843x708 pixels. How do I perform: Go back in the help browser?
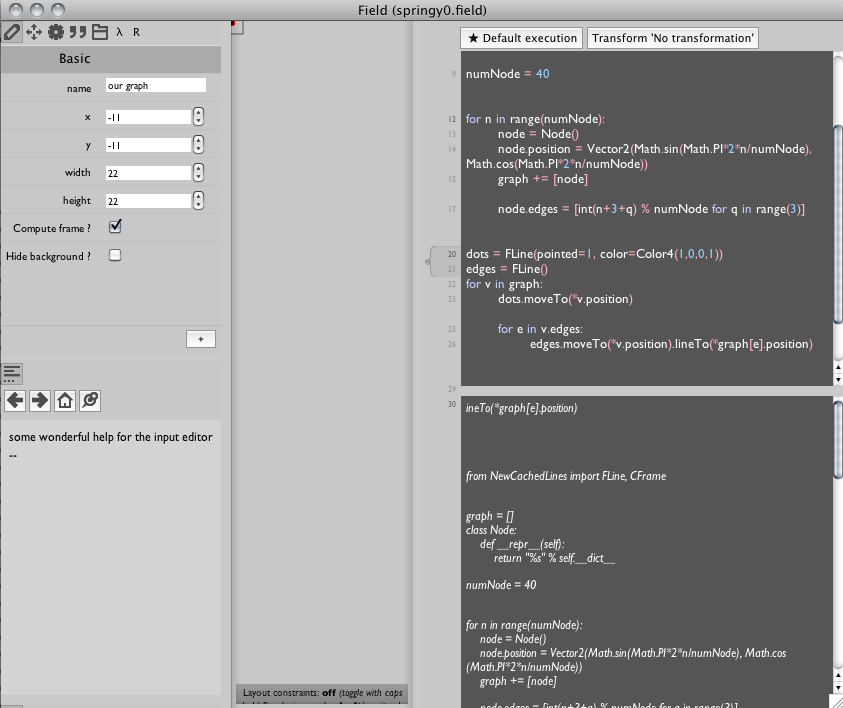tap(15, 401)
